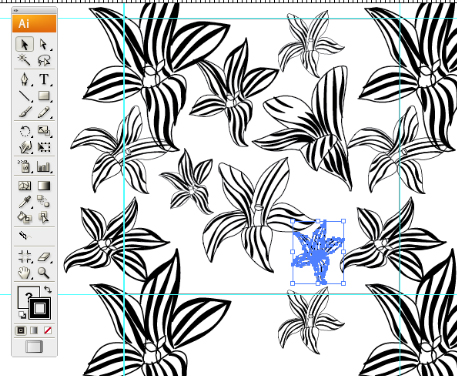Click the orange Ai panel header
The image size is (457, 376).
coord(34,24)
